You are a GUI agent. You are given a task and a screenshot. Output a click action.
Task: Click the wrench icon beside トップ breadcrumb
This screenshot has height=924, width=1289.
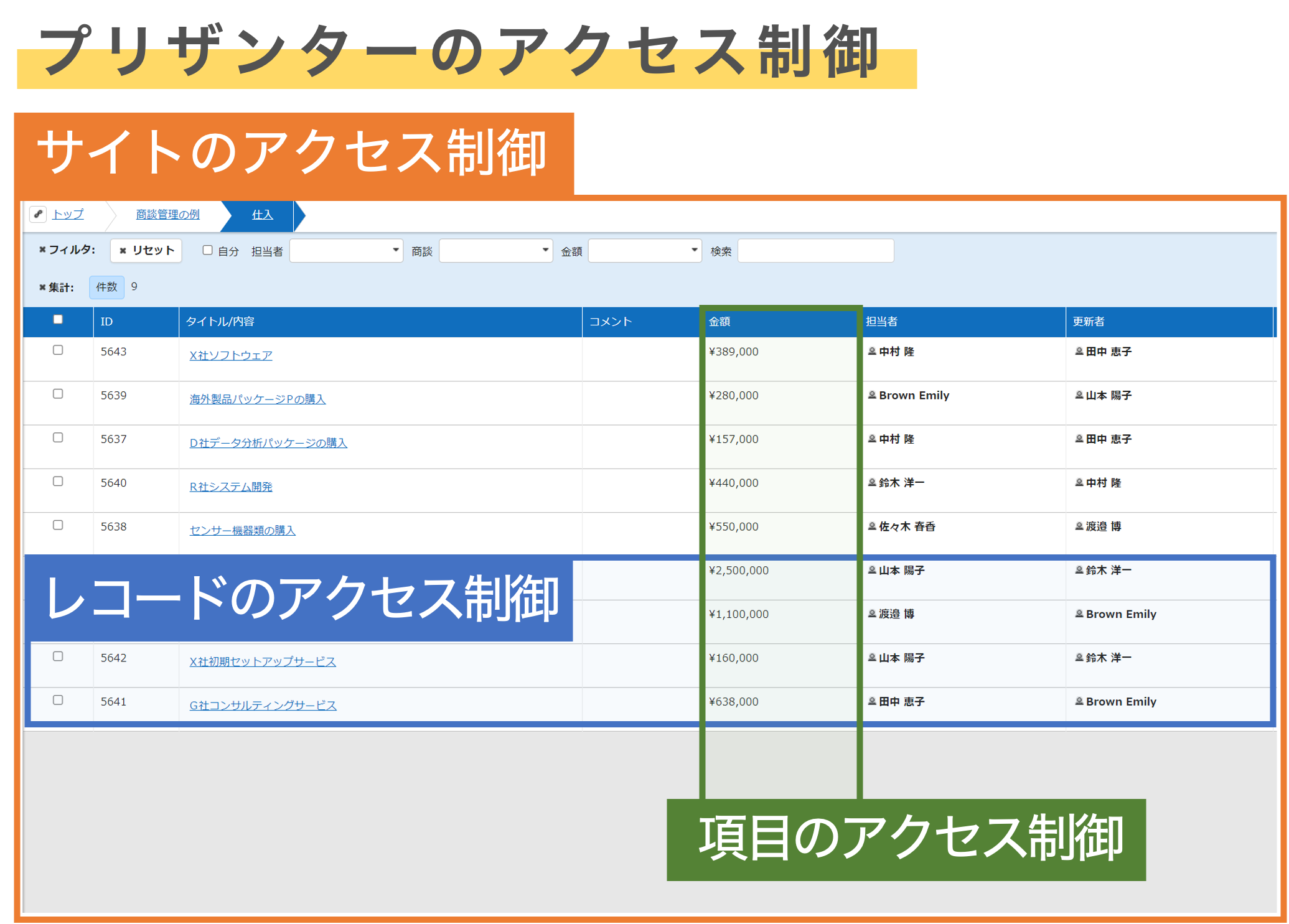pos(39,214)
